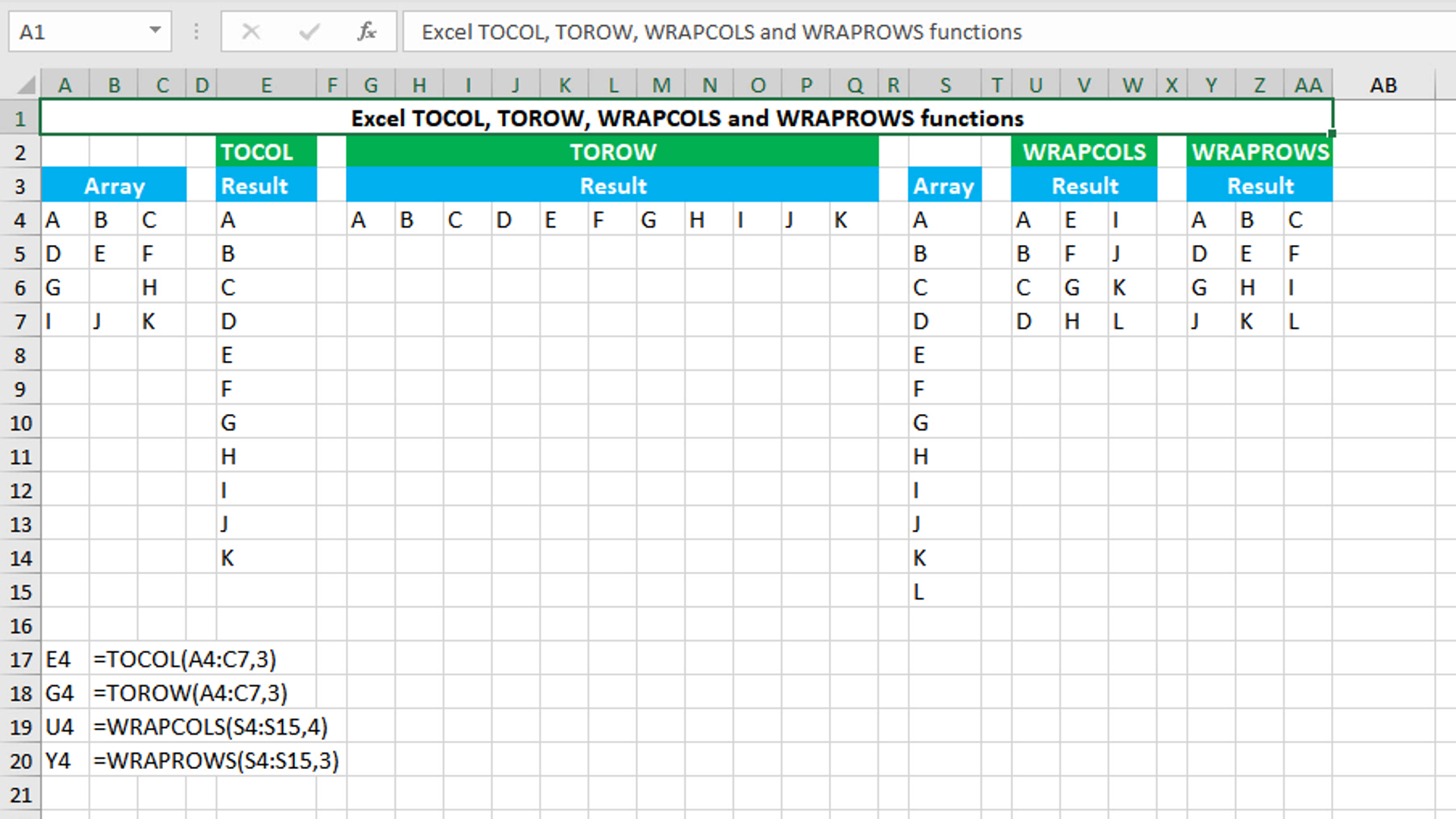Click cell C6 containing H in the array
The image size is (1456, 819).
point(162,287)
